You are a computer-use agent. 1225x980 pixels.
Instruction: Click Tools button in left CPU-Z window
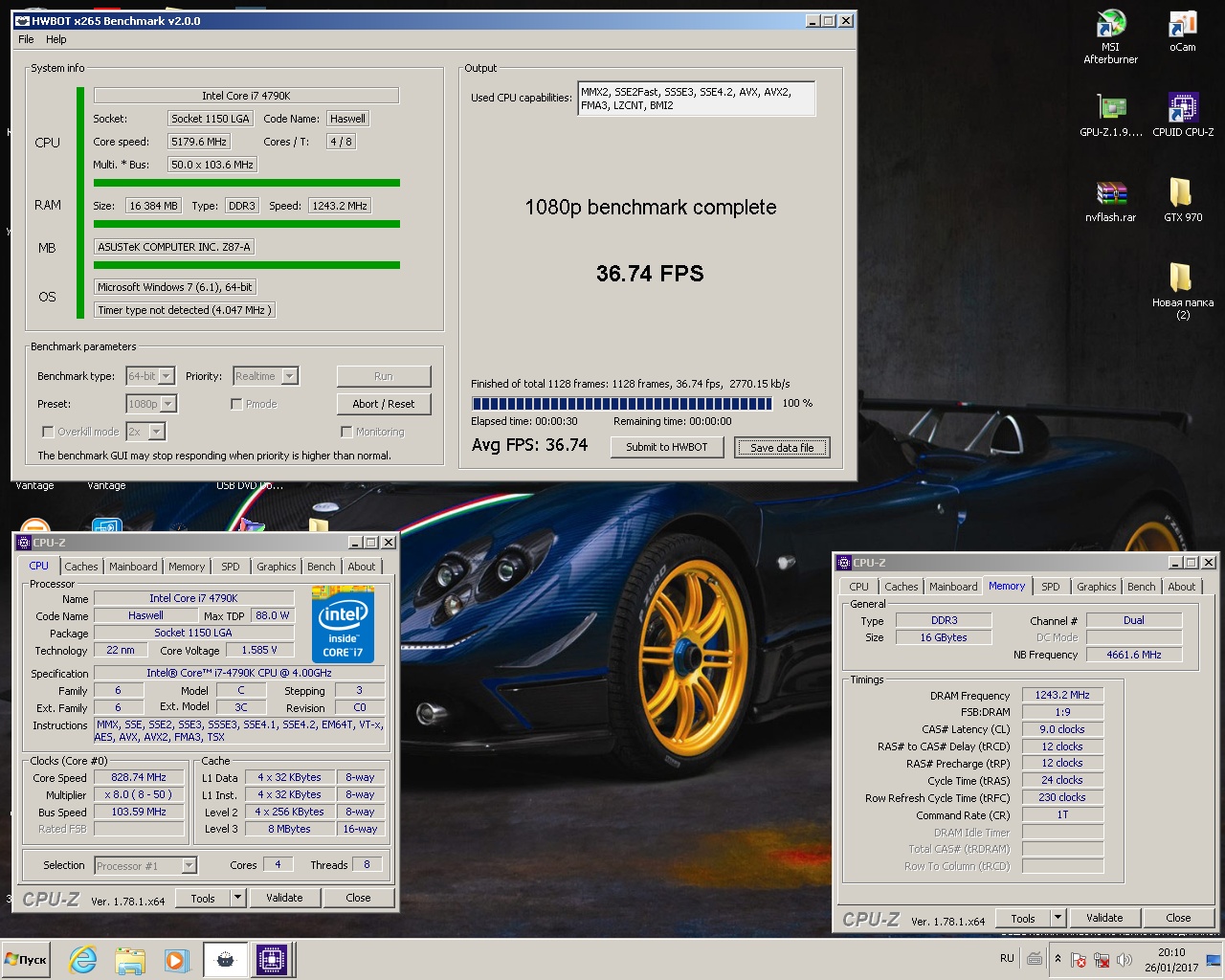203,898
